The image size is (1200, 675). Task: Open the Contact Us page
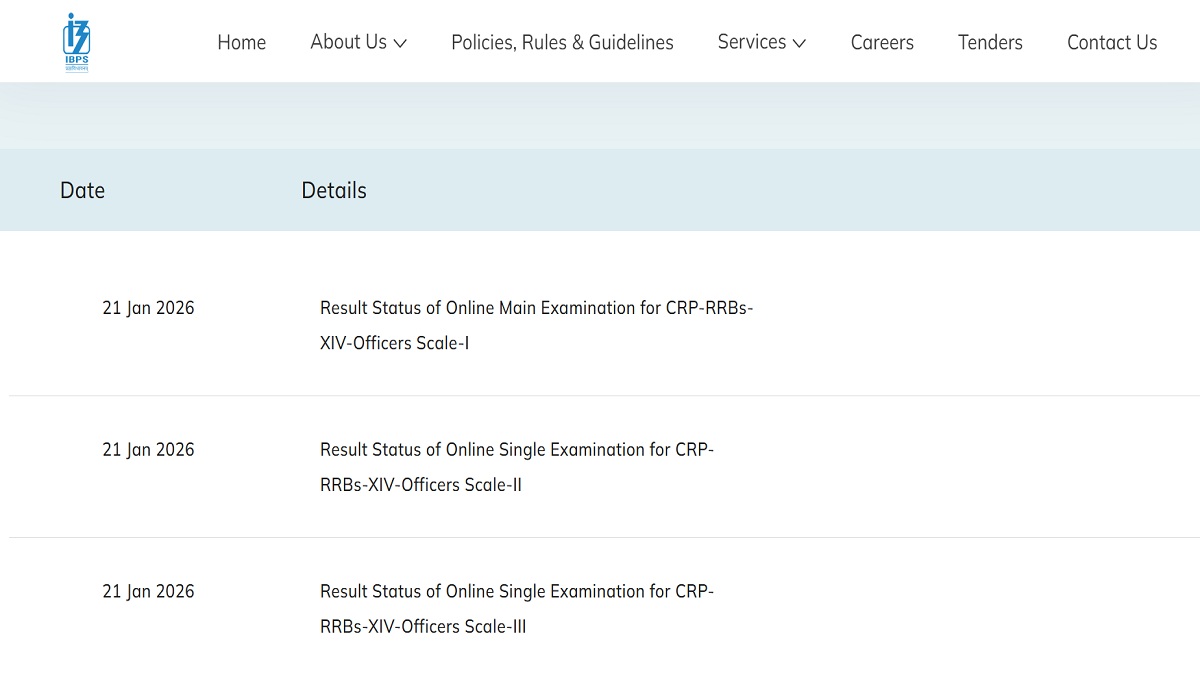pyautogui.click(x=1112, y=42)
